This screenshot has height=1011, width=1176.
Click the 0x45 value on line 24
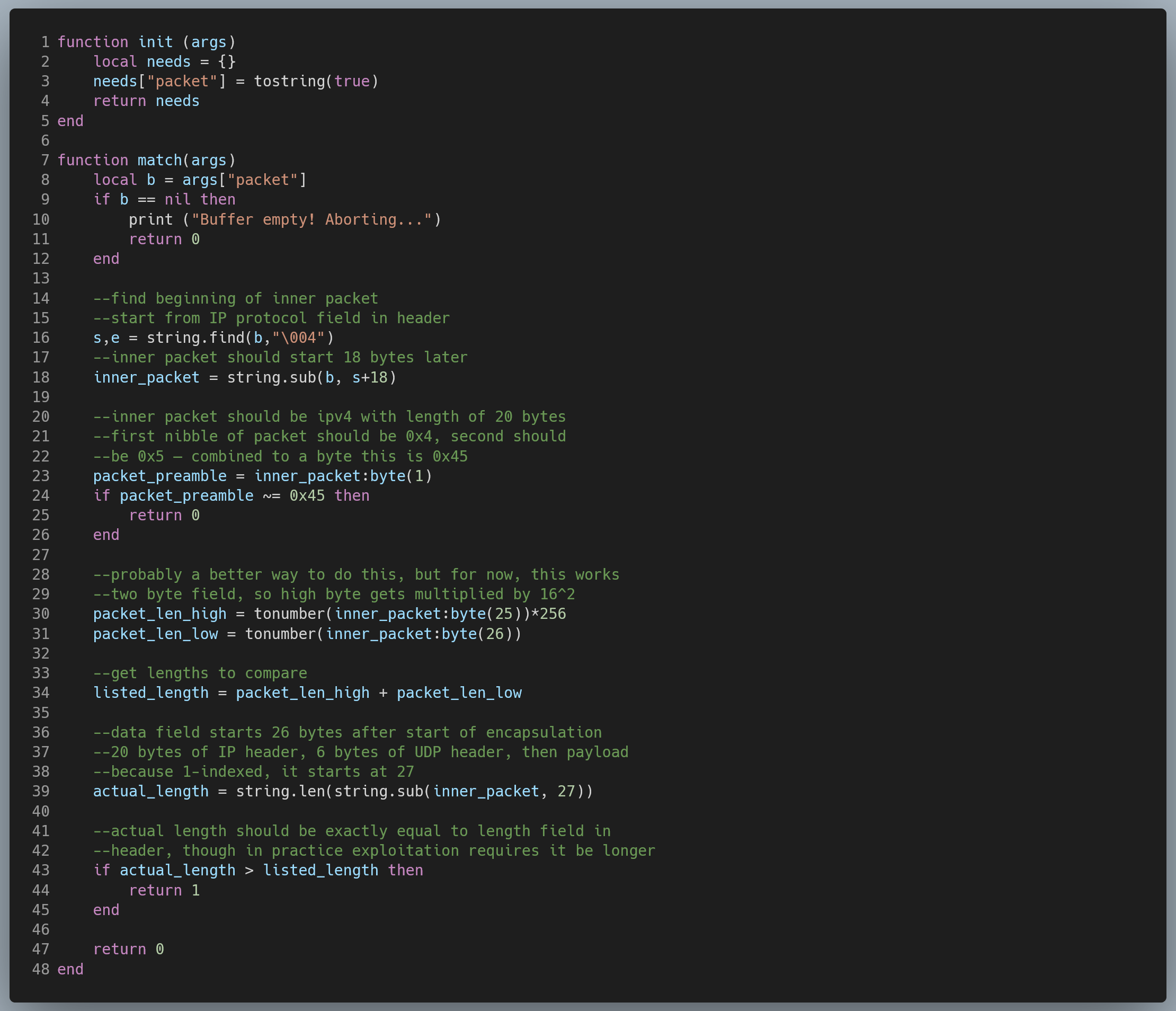pyautogui.click(x=307, y=495)
